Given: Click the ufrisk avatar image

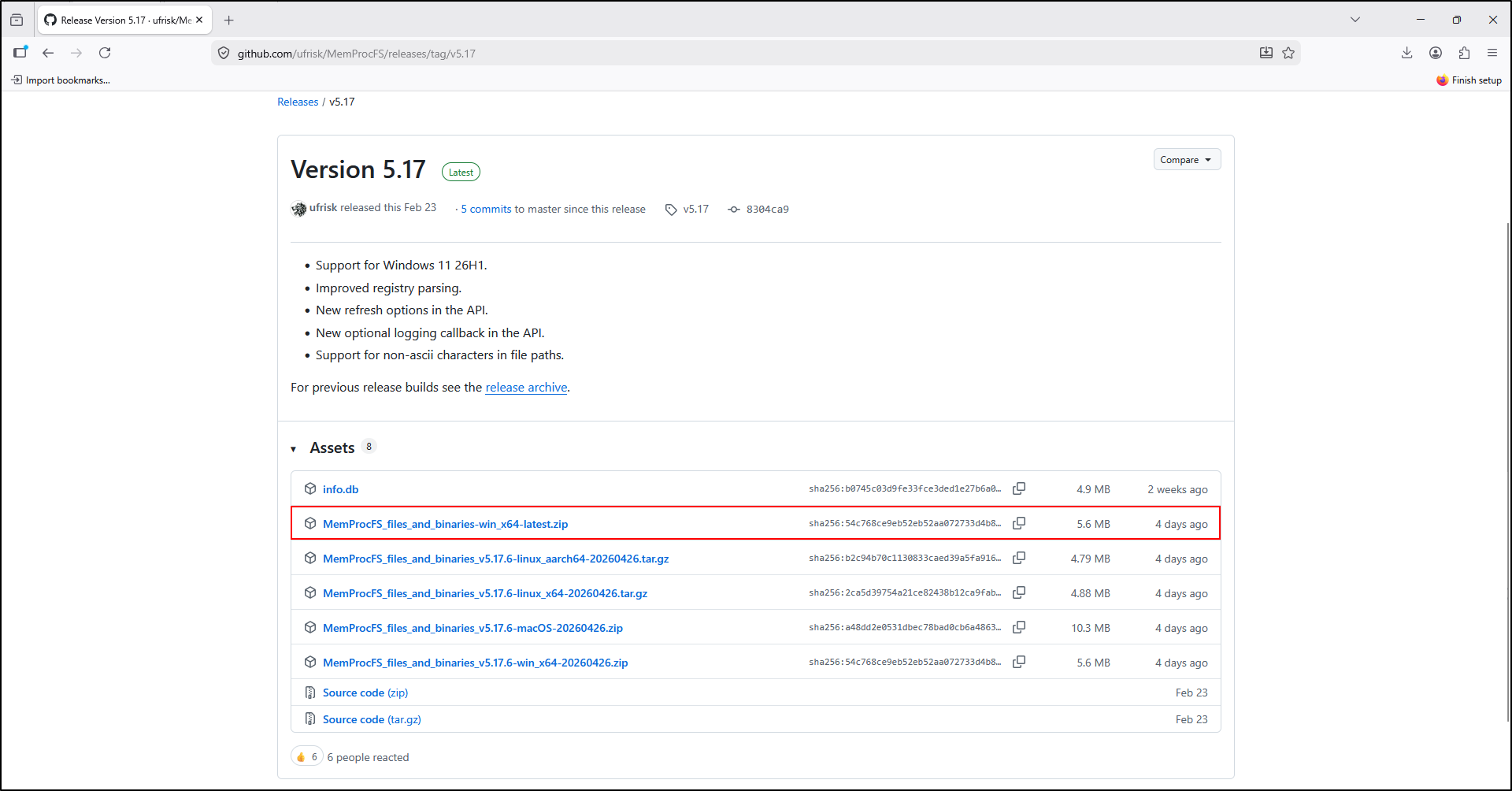Looking at the screenshot, I should click(x=298, y=209).
